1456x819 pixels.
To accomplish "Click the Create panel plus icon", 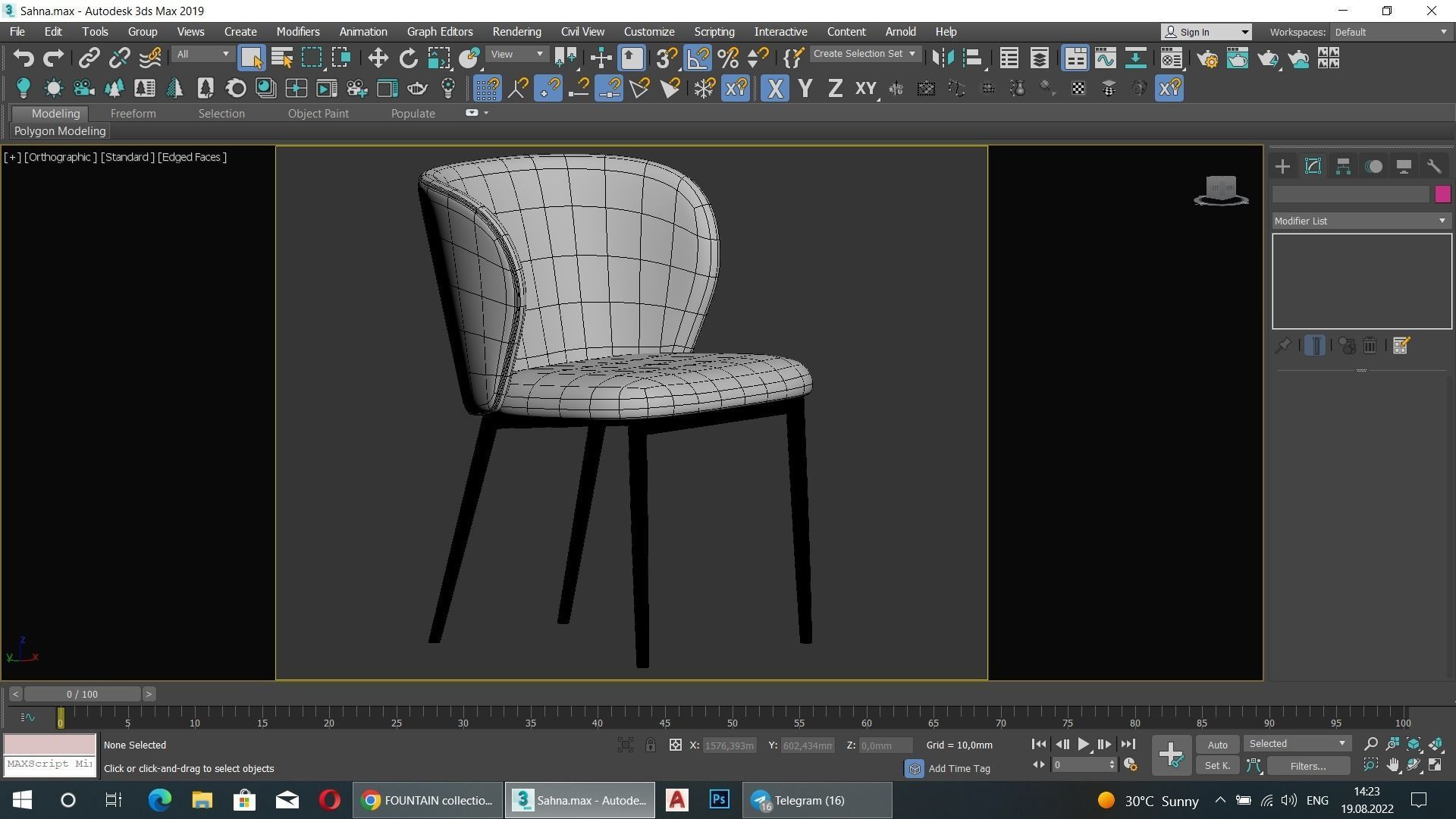I will pos(1282,167).
